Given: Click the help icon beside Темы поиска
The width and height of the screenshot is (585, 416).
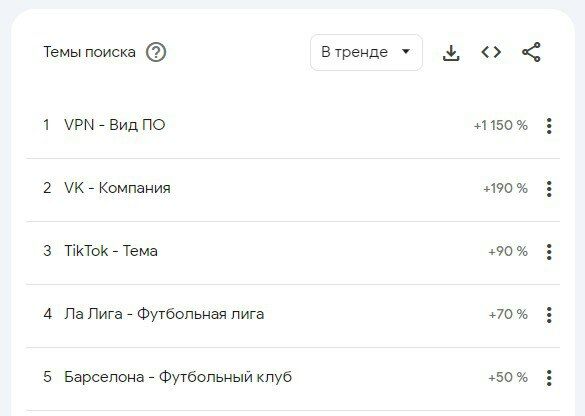Looking at the screenshot, I should [x=156, y=52].
